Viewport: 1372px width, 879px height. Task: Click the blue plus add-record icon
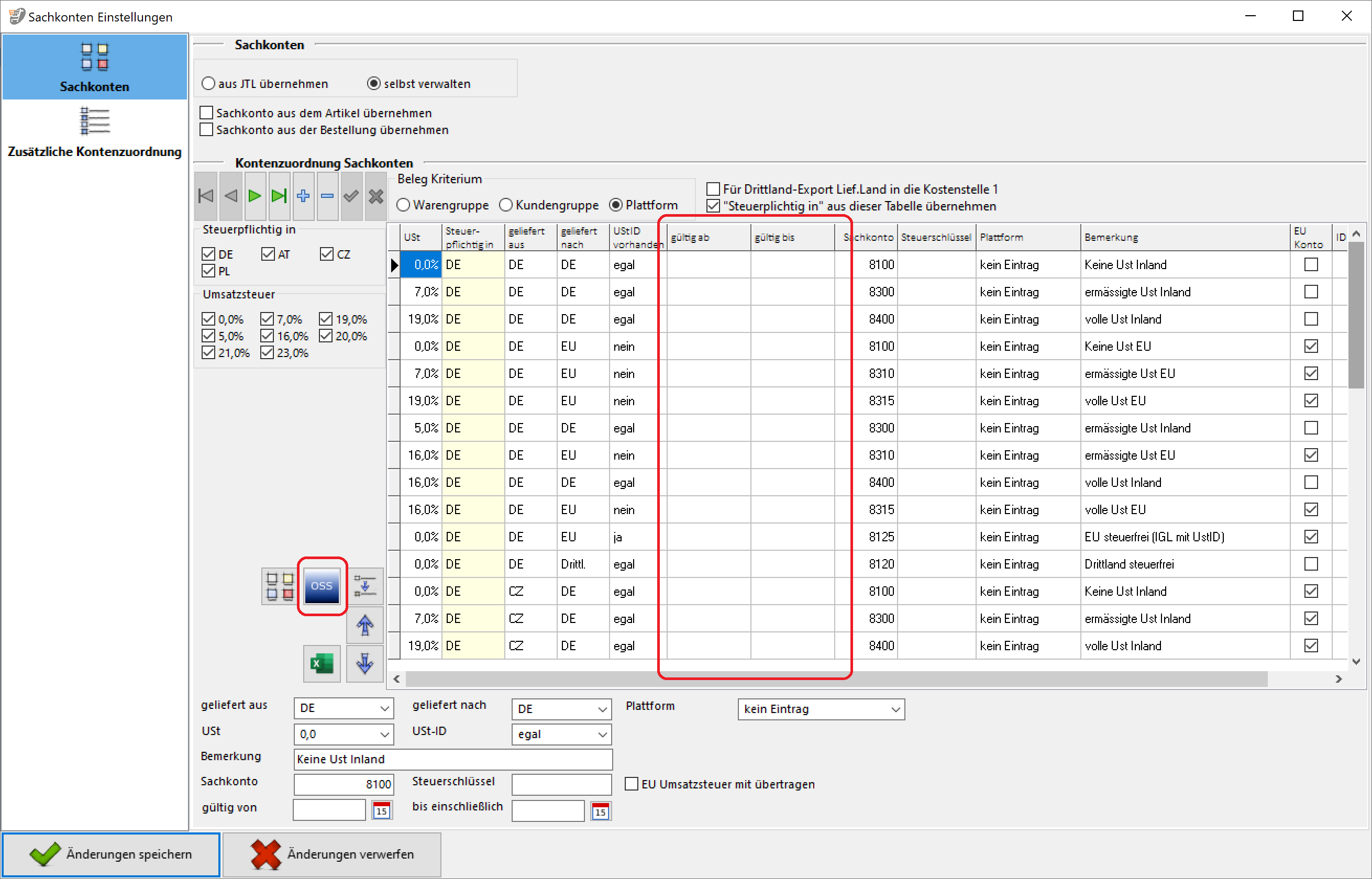tap(303, 196)
